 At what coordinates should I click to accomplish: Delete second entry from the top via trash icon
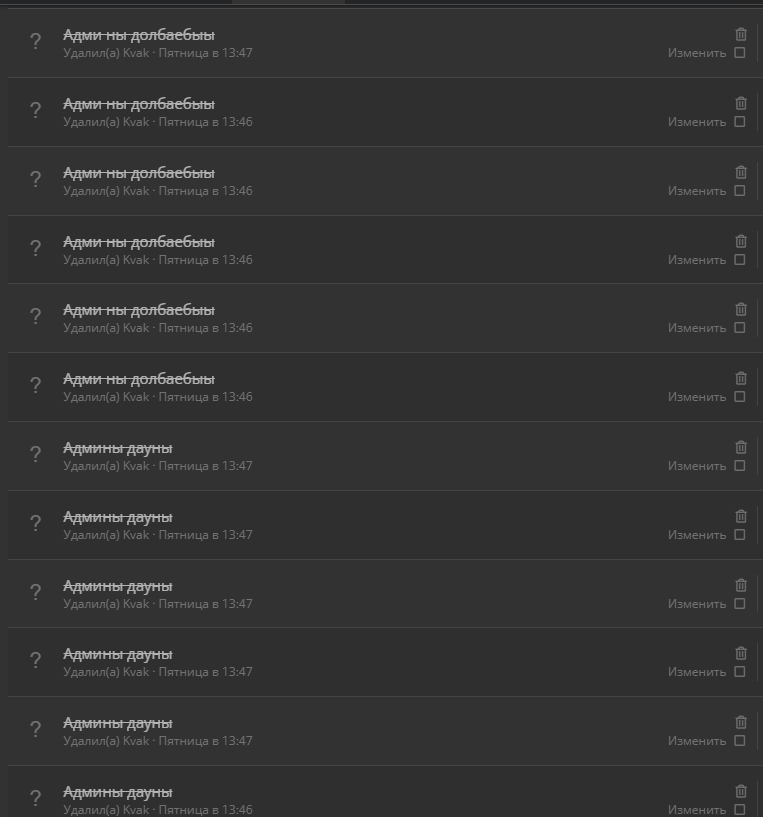pyautogui.click(x=741, y=103)
